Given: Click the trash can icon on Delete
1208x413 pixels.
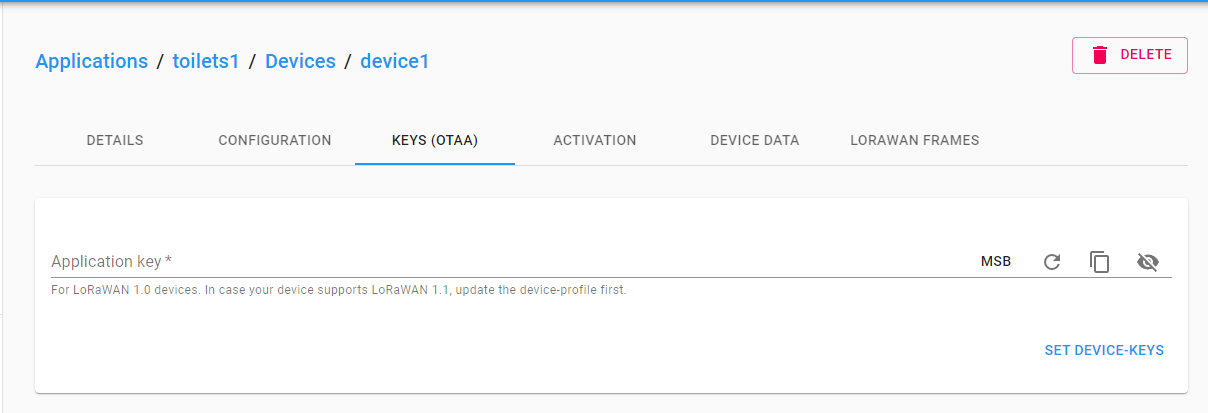Looking at the screenshot, I should point(1100,55).
